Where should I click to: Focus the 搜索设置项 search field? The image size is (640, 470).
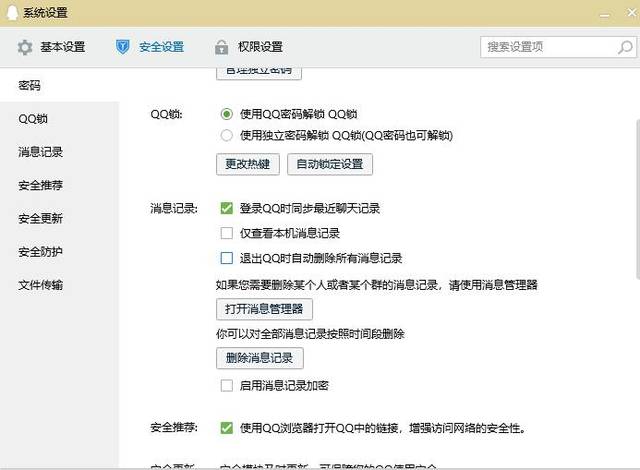tap(558, 47)
